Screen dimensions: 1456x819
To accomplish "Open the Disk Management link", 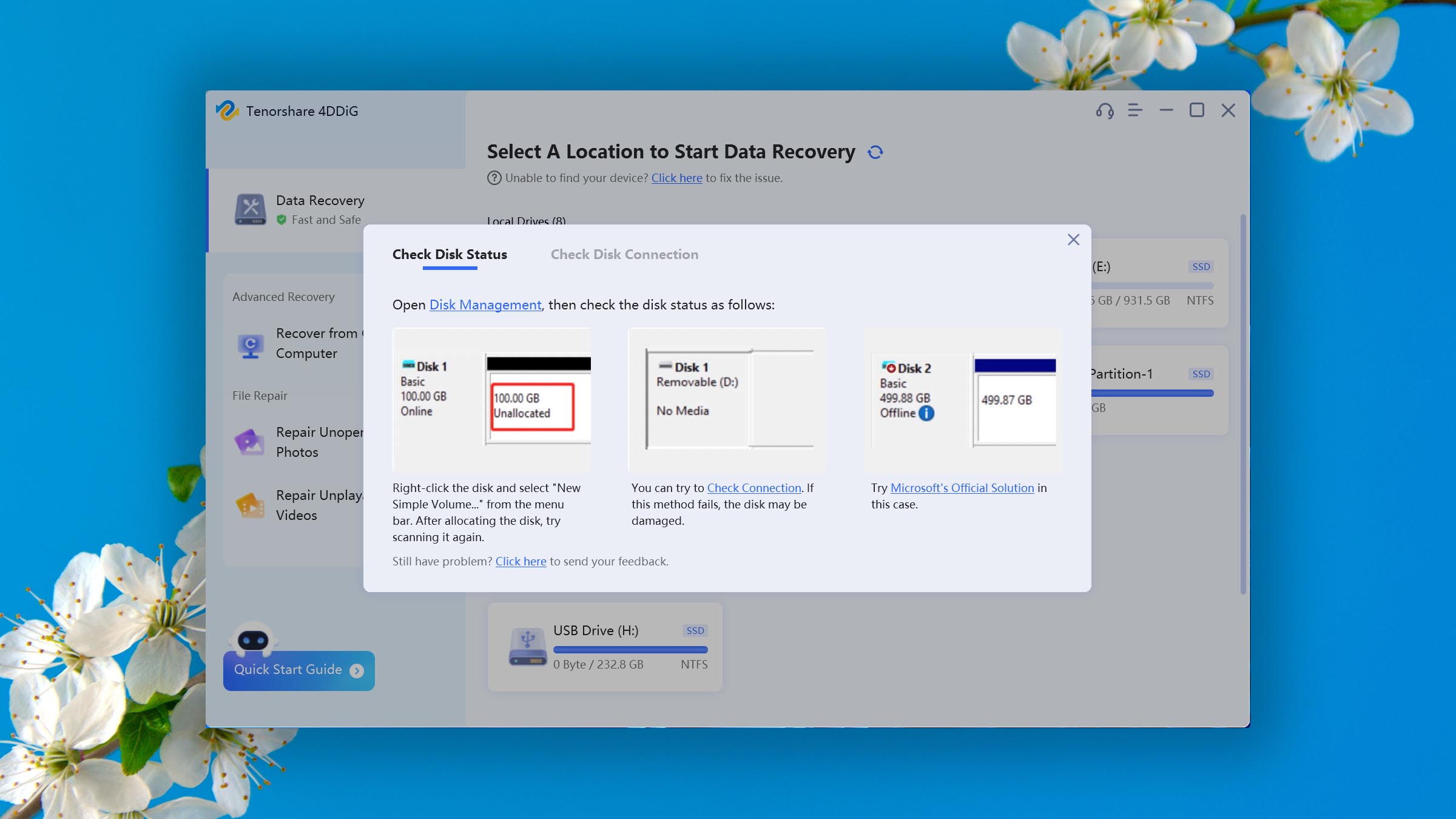I will coord(485,305).
